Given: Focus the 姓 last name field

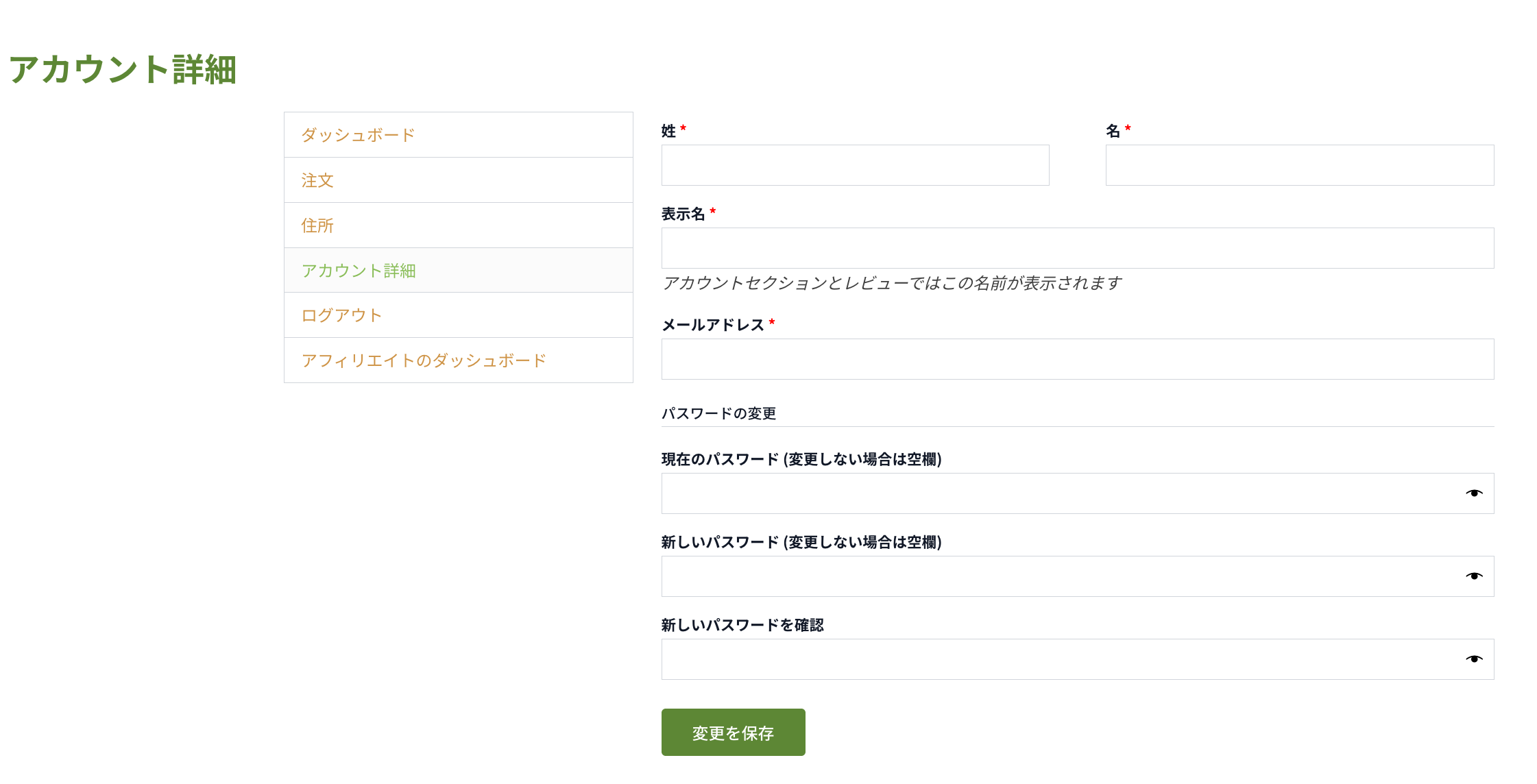Looking at the screenshot, I should (x=855, y=165).
